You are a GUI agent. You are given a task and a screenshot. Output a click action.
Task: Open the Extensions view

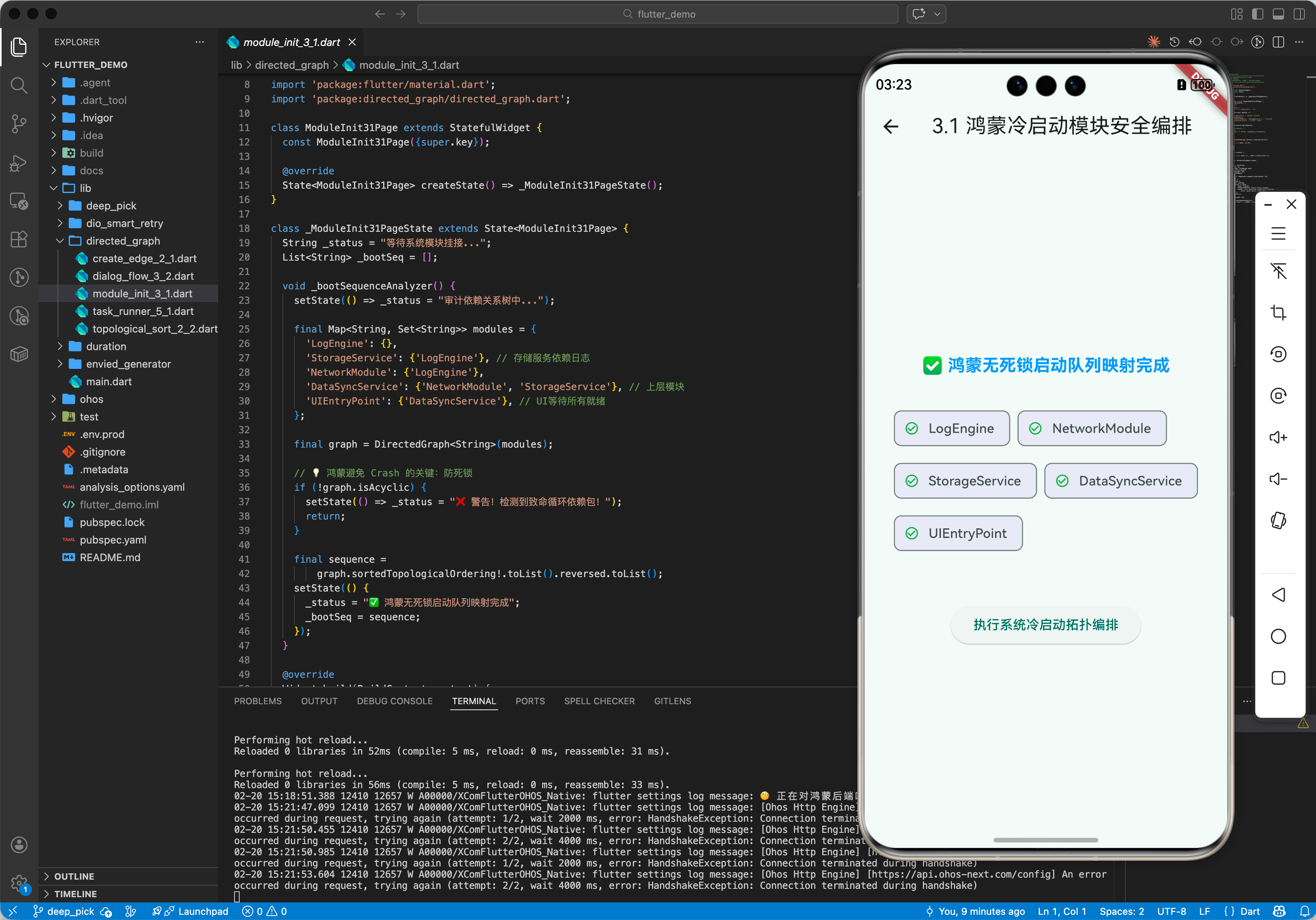tap(19, 239)
